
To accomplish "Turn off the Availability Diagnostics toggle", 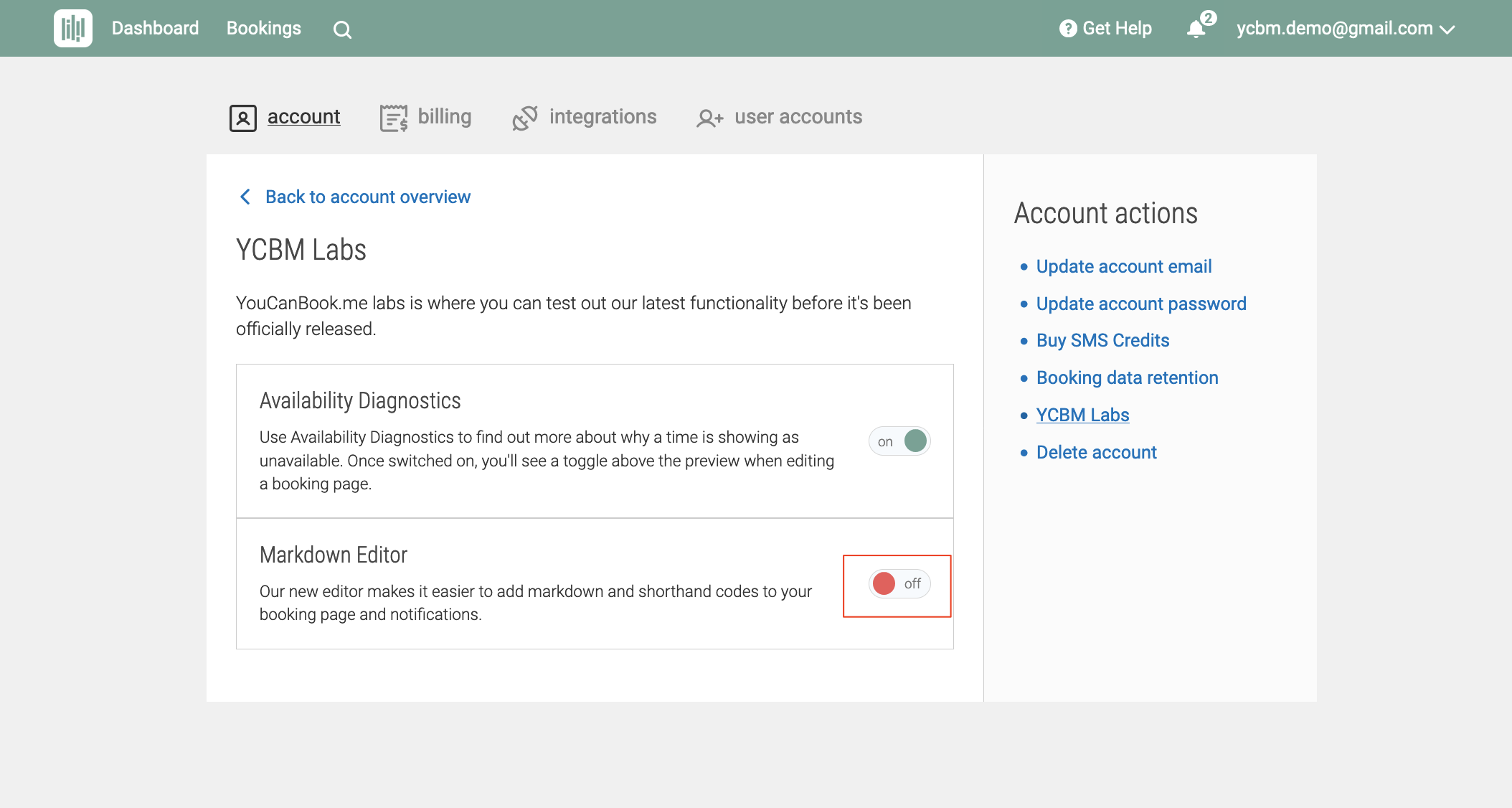I will 899,441.
